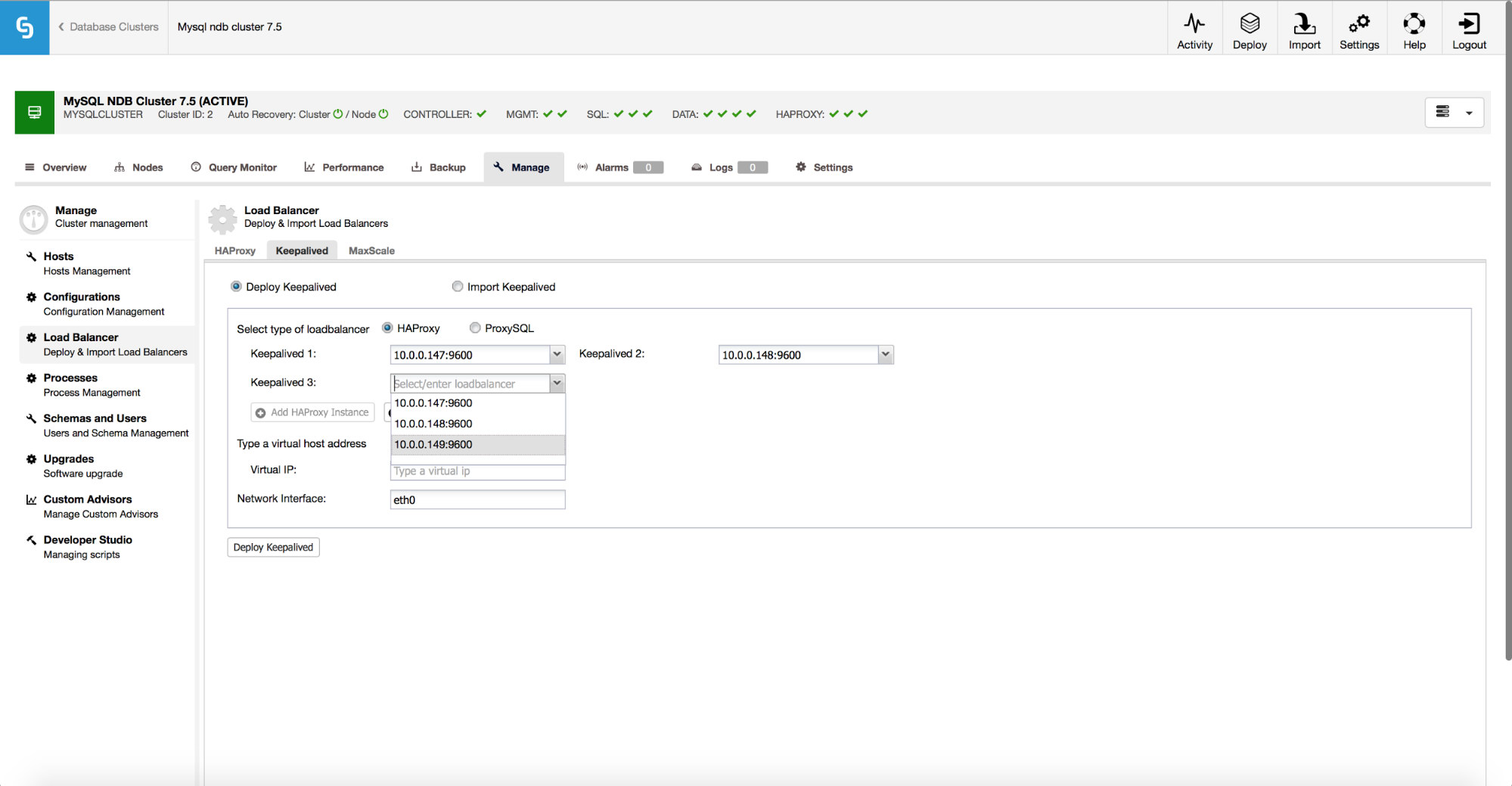
Task: Click the Deploy Keepalived button
Action: 273,547
